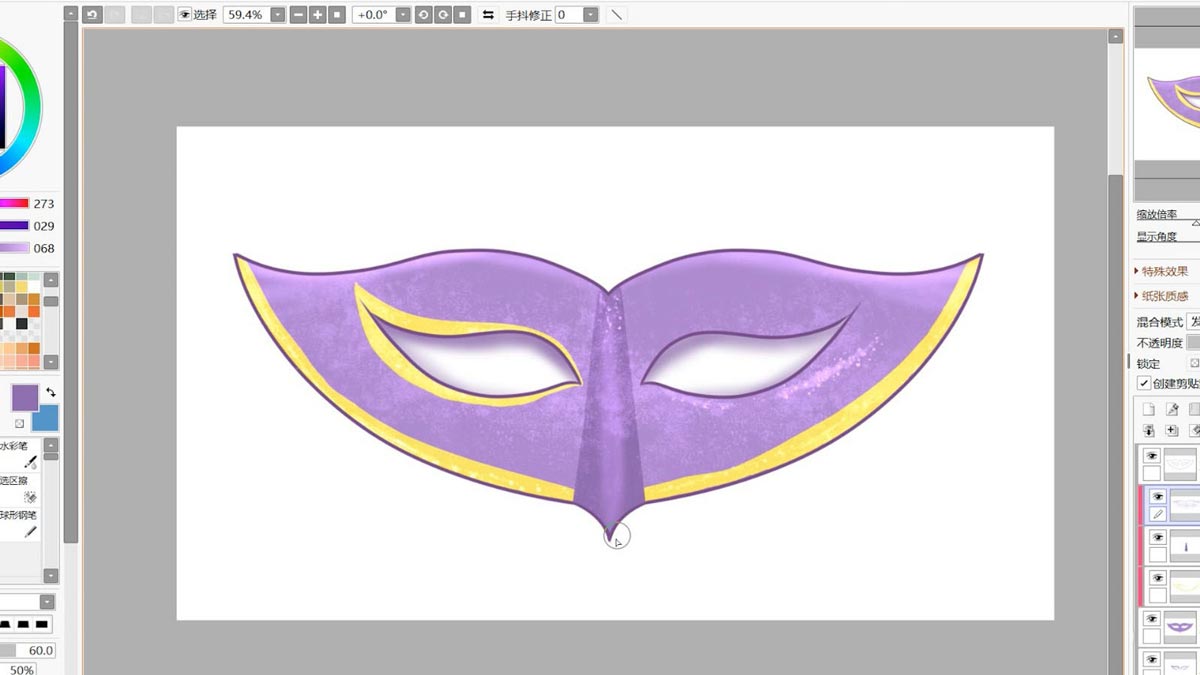The width and height of the screenshot is (1200, 675).
Task: Click the new linework layer icon
Action: (1172, 409)
